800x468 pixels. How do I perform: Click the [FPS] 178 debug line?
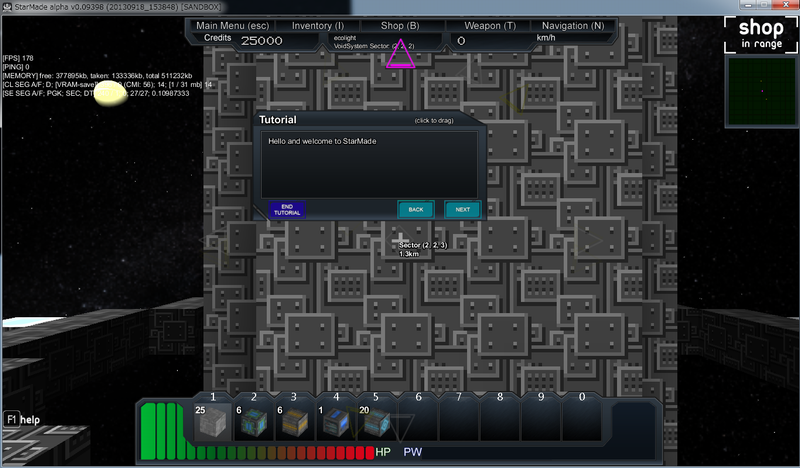pyautogui.click(x=18, y=58)
